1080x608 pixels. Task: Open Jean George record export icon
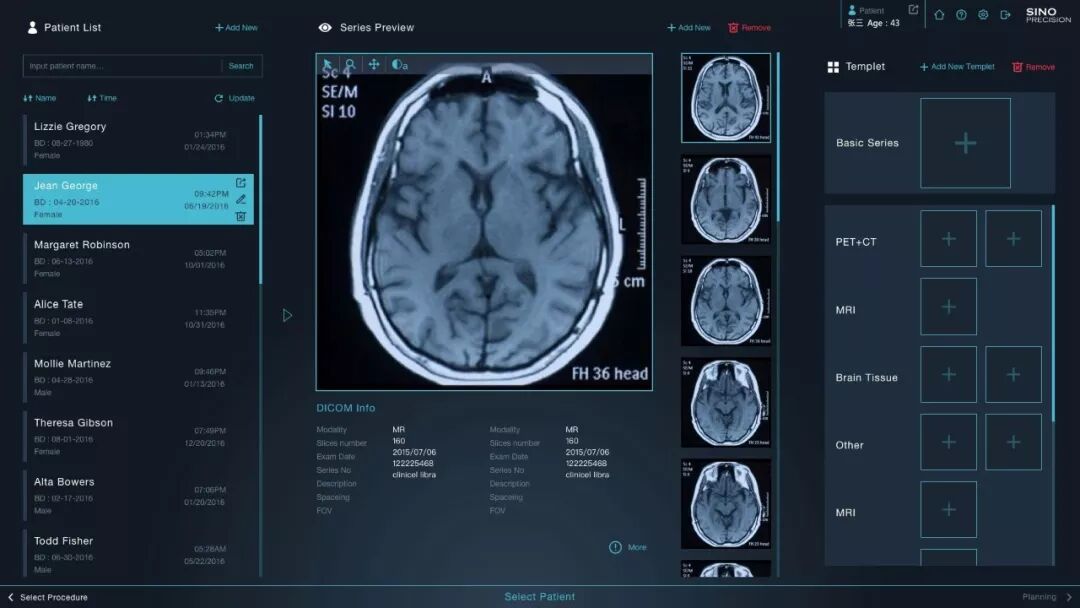coord(240,182)
